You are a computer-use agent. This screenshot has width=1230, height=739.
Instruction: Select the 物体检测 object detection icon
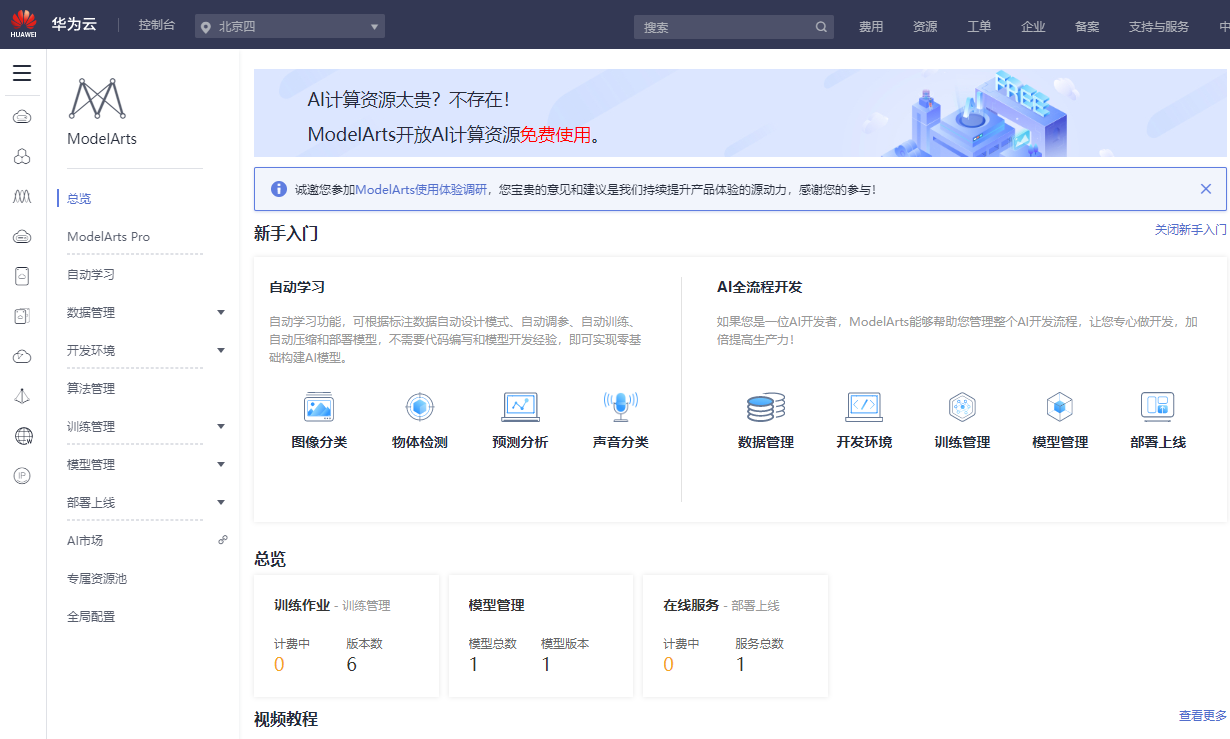(419, 407)
